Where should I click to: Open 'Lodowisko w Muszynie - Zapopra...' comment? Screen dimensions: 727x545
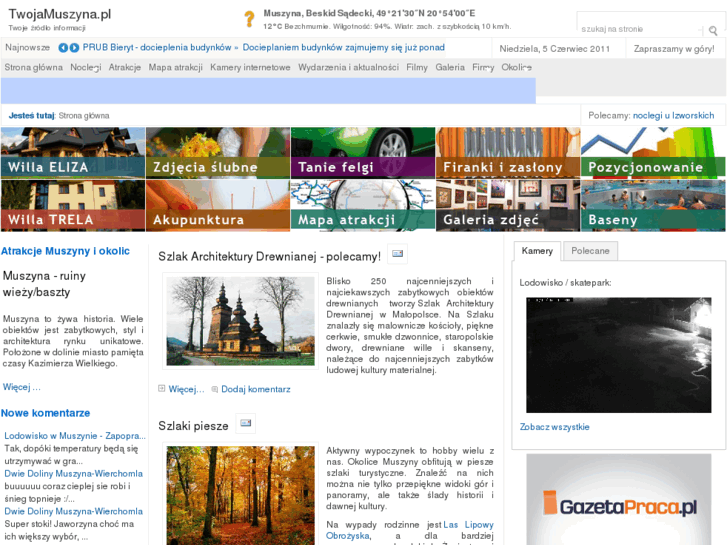tap(75, 436)
